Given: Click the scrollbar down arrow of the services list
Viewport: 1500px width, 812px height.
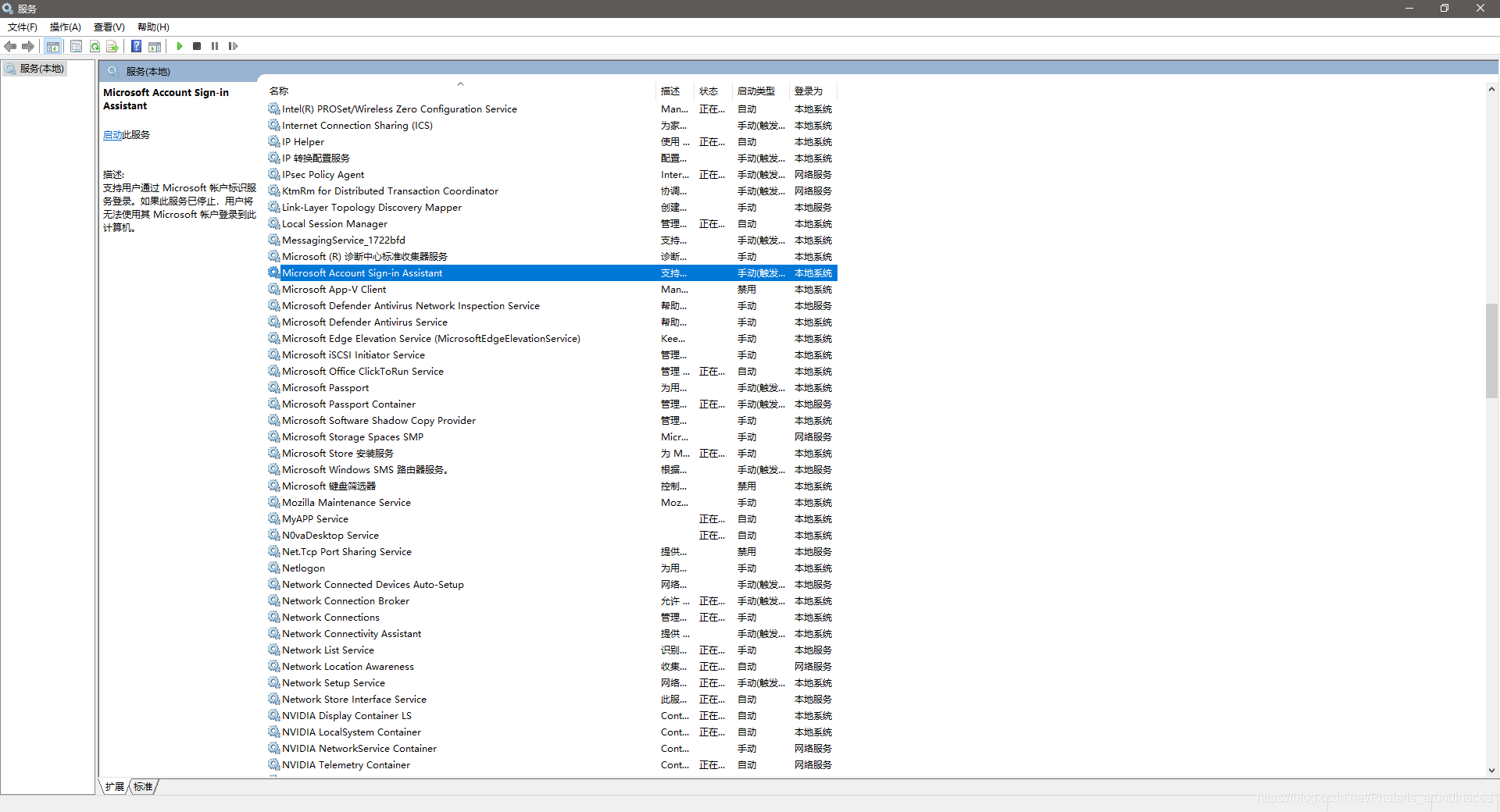Looking at the screenshot, I should pos(1491,771).
